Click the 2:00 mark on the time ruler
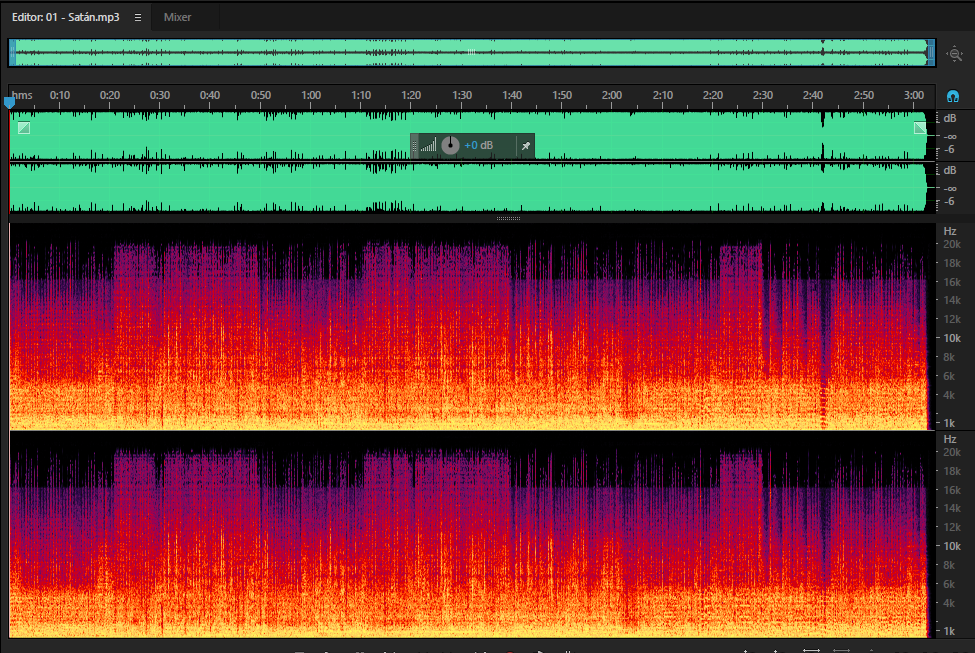 (612, 95)
